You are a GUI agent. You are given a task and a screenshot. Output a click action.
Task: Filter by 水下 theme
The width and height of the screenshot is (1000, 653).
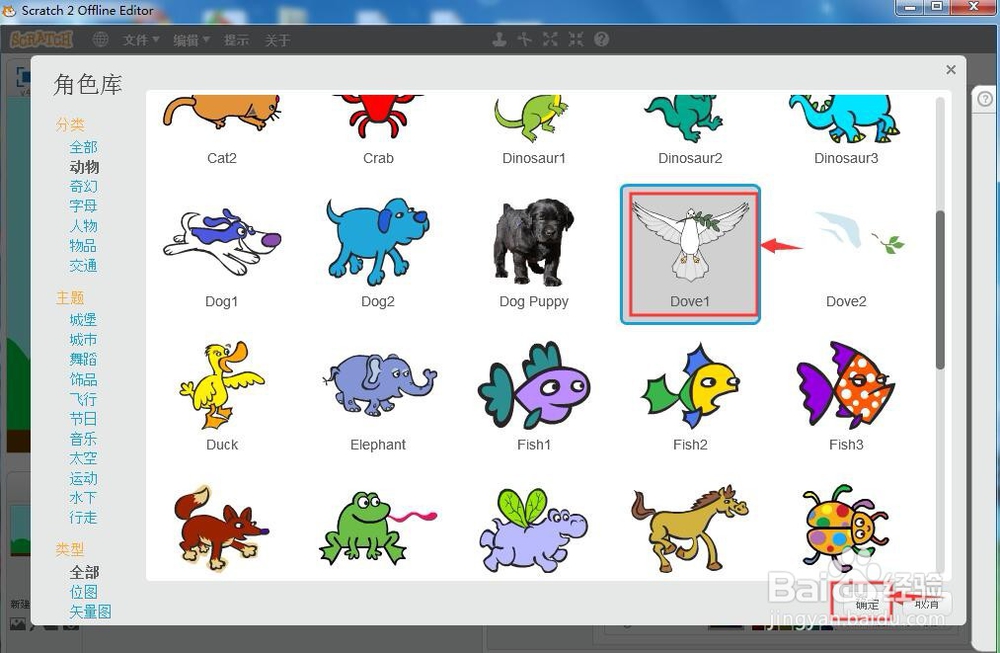pos(84,498)
